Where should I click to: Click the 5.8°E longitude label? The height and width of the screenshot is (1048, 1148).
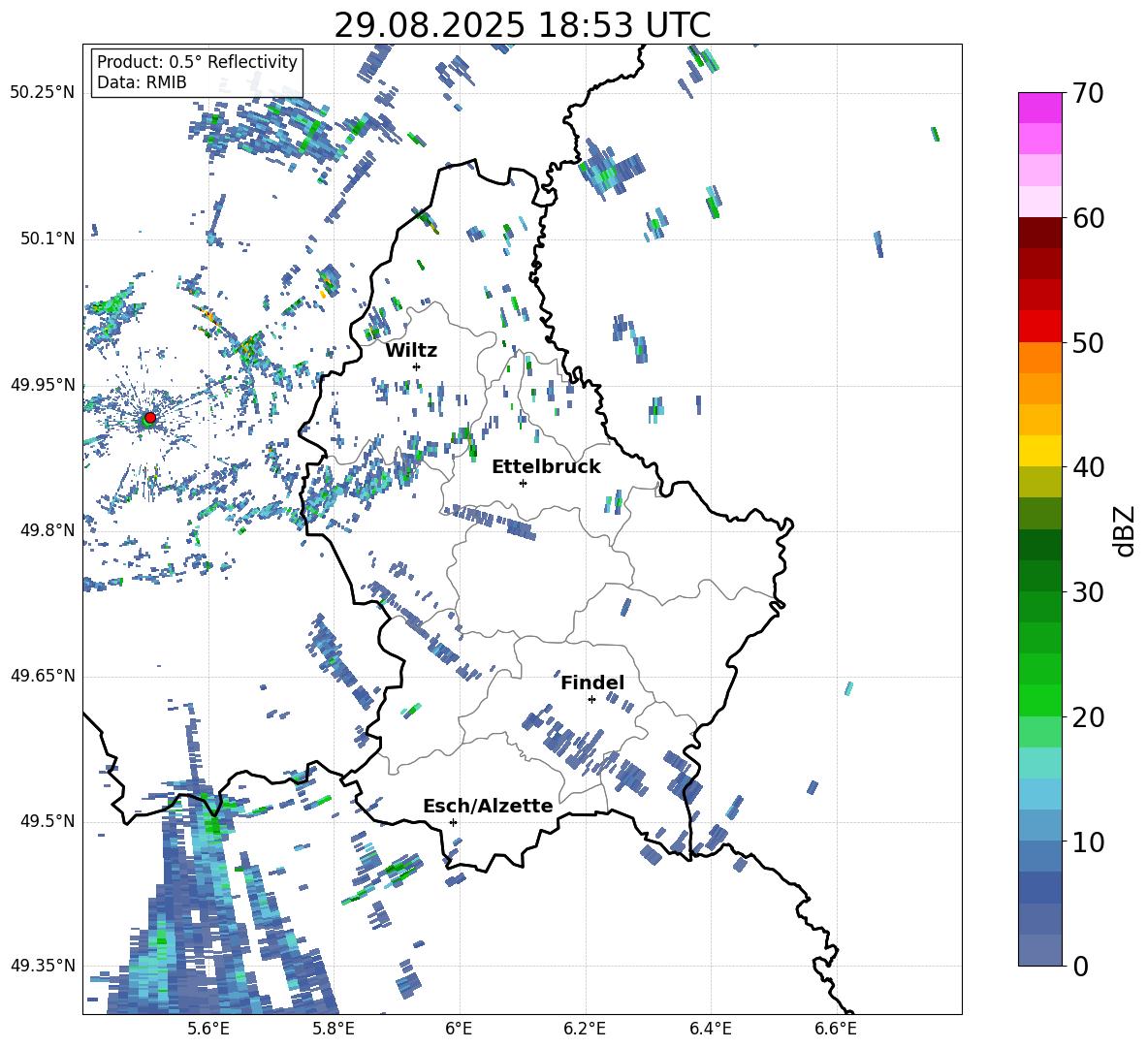(x=334, y=1029)
